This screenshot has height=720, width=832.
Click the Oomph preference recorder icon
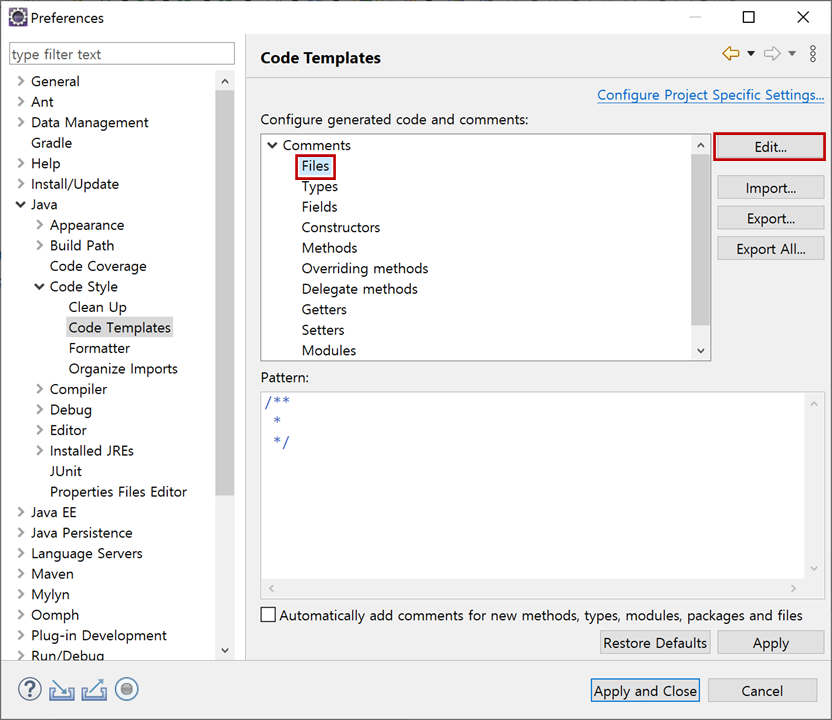tap(126, 689)
